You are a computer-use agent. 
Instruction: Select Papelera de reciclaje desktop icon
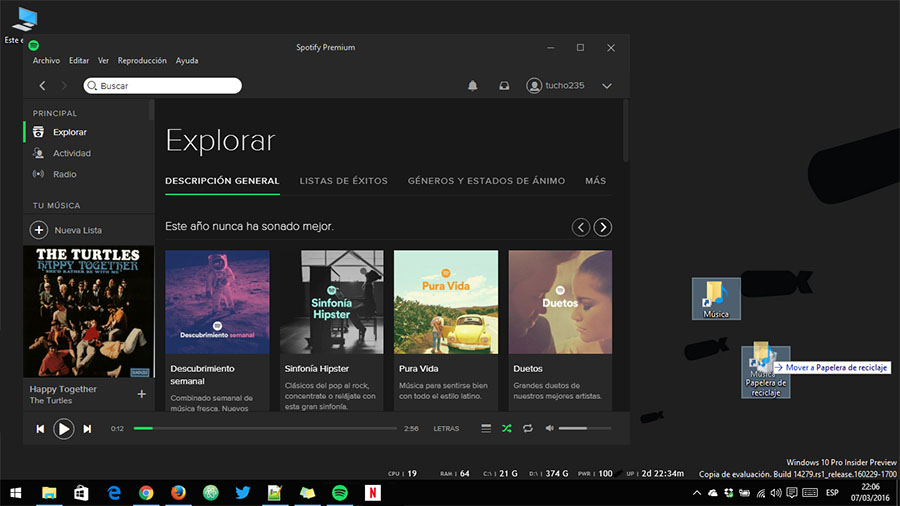point(766,372)
